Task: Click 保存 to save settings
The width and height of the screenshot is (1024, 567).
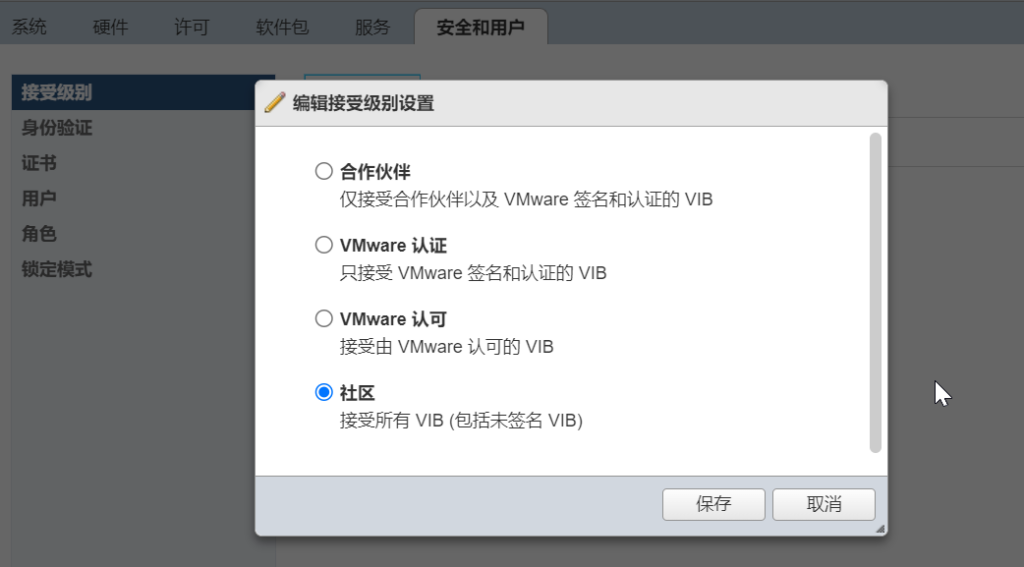Action: tap(714, 504)
